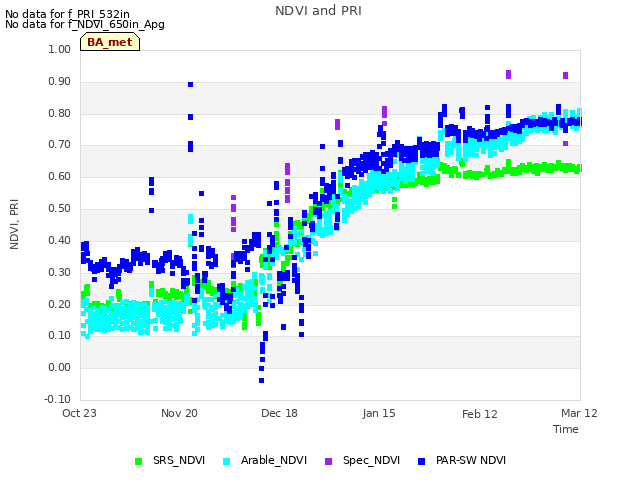Click the 'No data for f_NDVI_650in_Apg' message
This screenshot has width=640, height=480.
(x=85, y=24)
